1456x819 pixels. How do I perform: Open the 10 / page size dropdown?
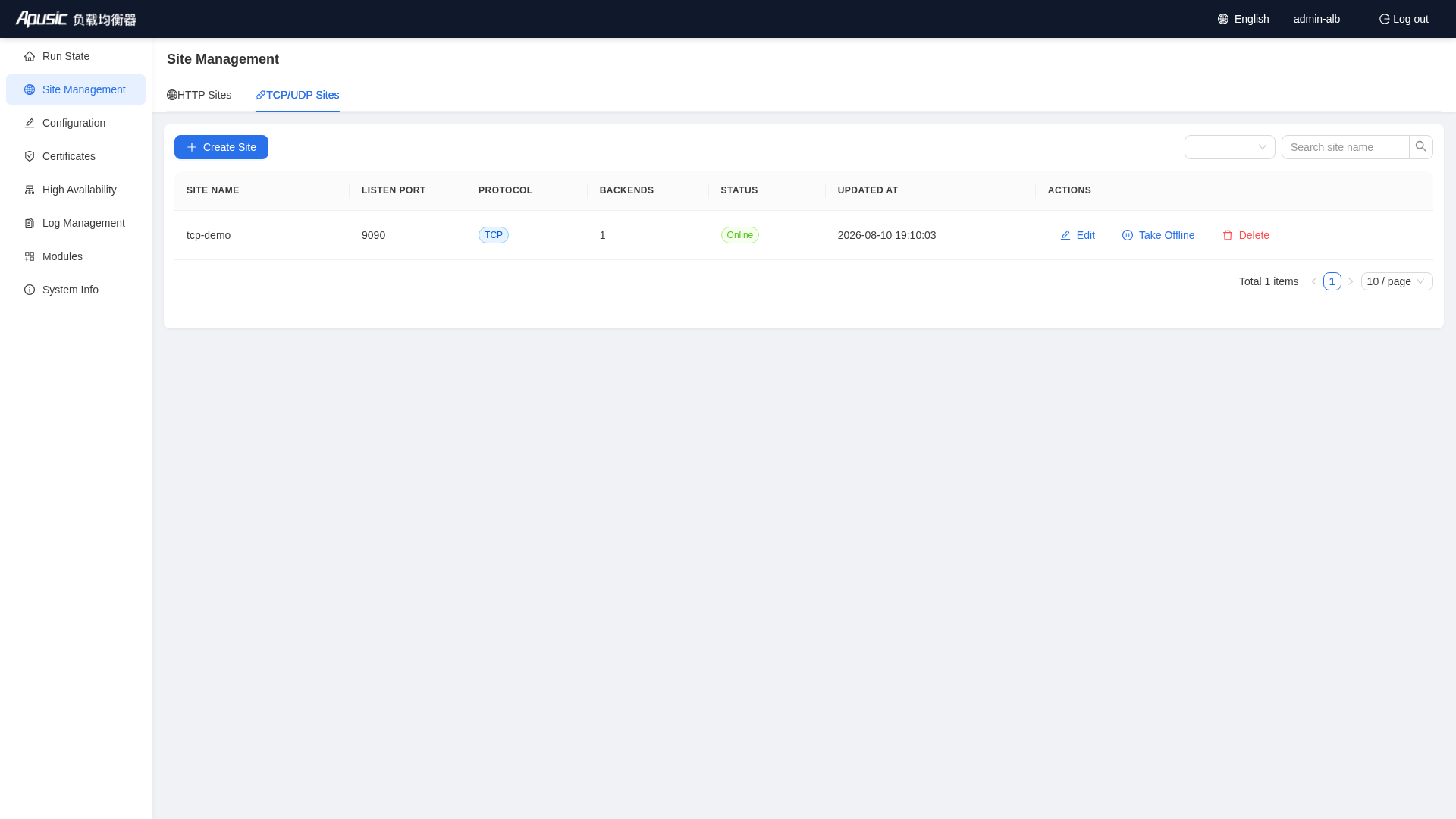coord(1397,281)
